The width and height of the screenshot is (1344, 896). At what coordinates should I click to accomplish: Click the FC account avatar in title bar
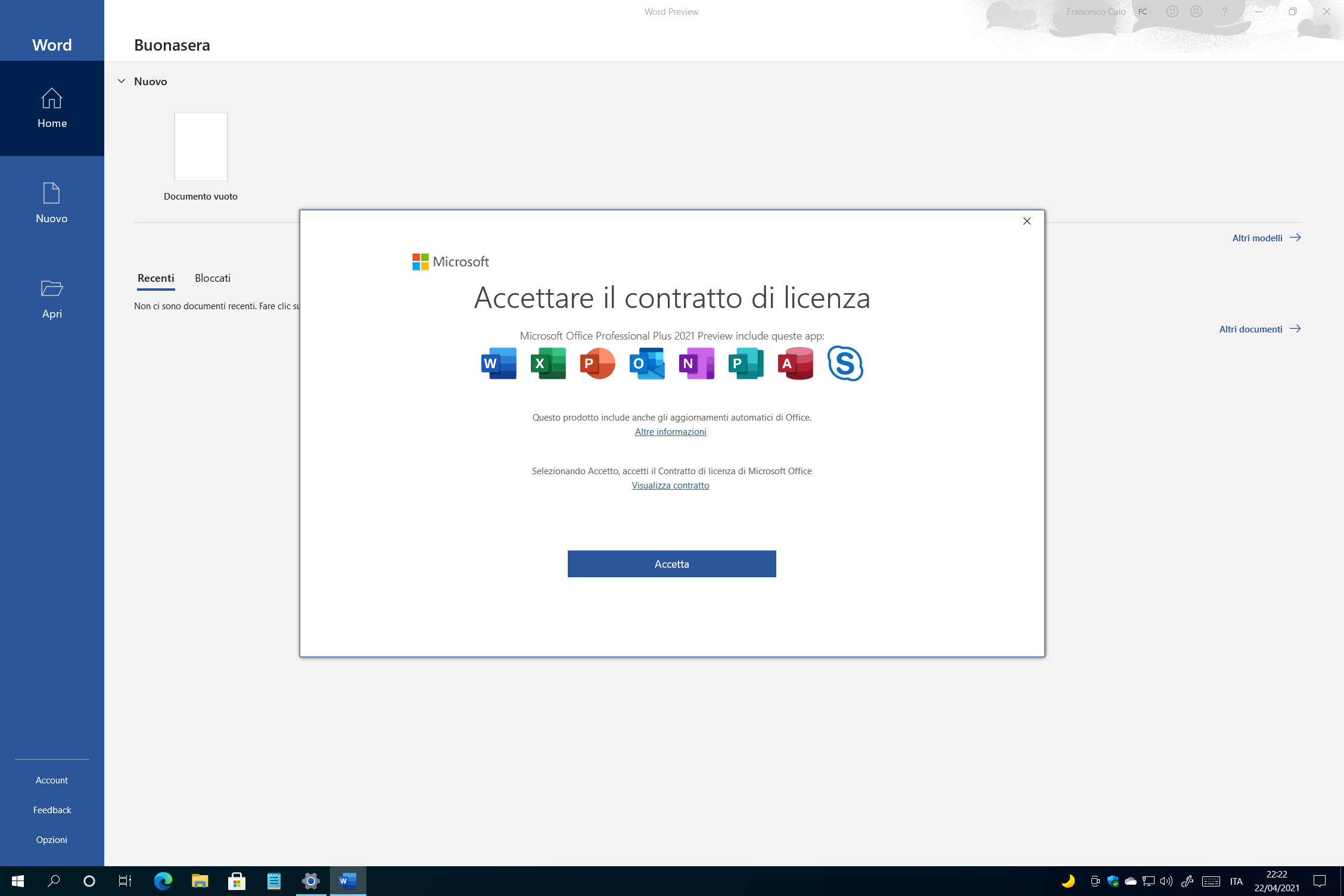pyautogui.click(x=1143, y=11)
